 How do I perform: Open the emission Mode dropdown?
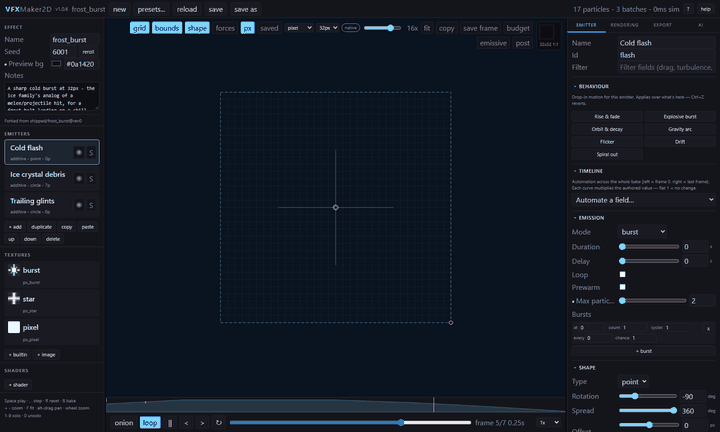point(642,232)
